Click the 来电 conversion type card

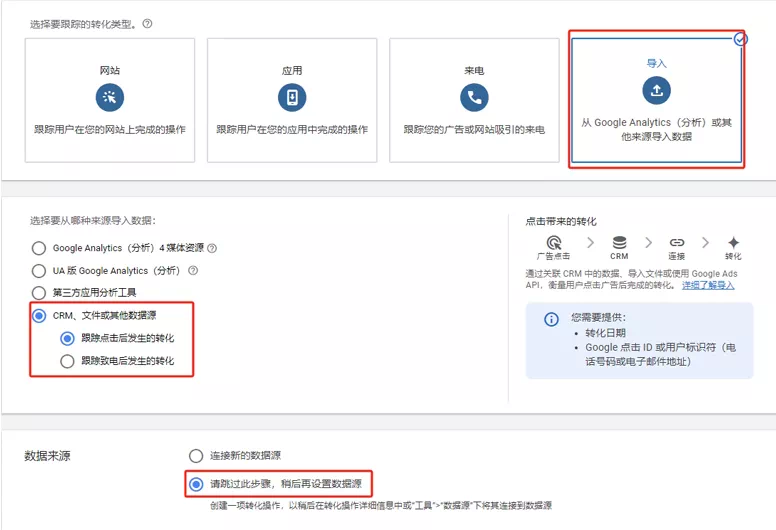tap(474, 100)
